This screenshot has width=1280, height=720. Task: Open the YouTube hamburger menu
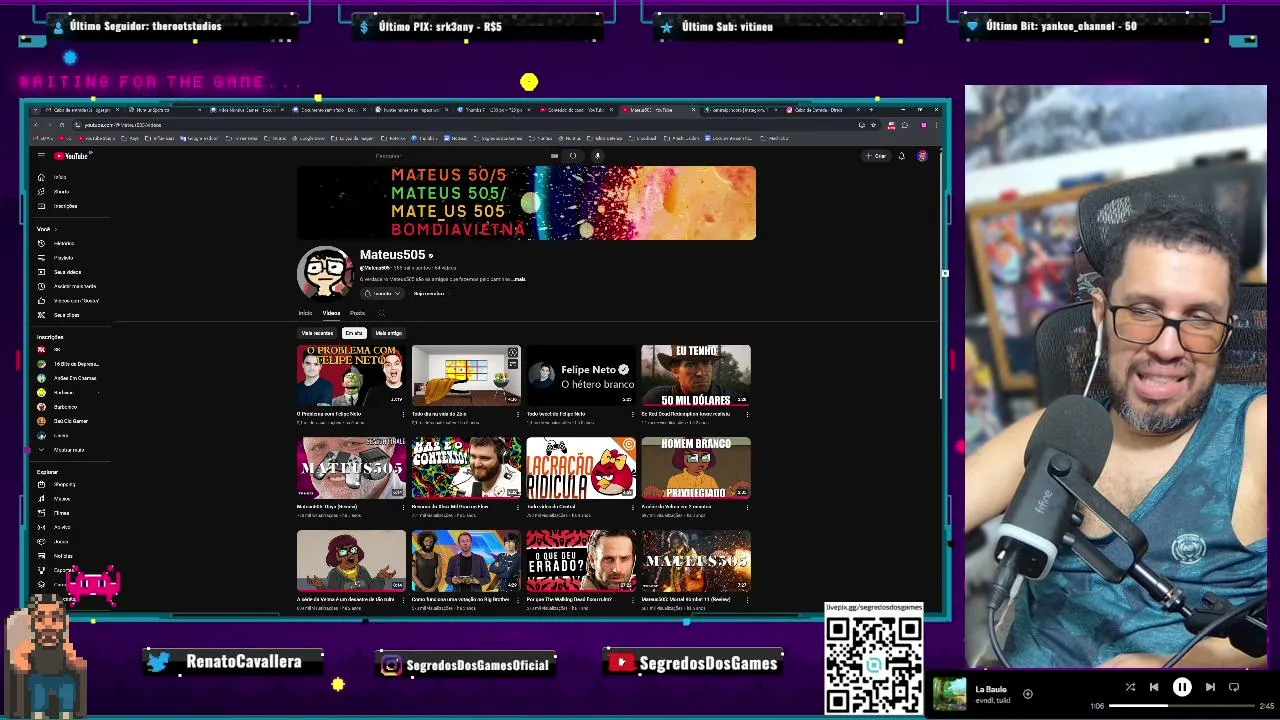click(x=41, y=155)
